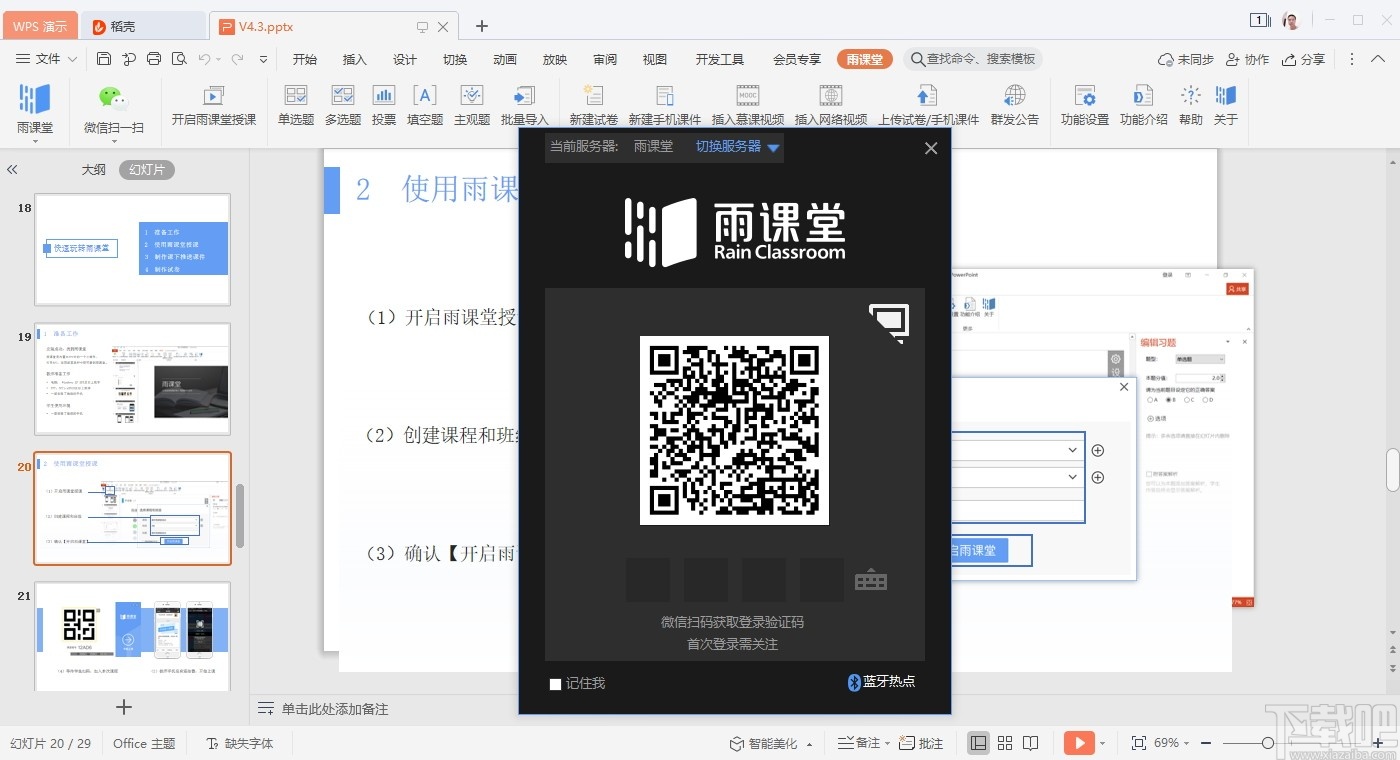Insert a 单选题 single-choice question
Viewport: 1400px width, 760px height.
(296, 97)
